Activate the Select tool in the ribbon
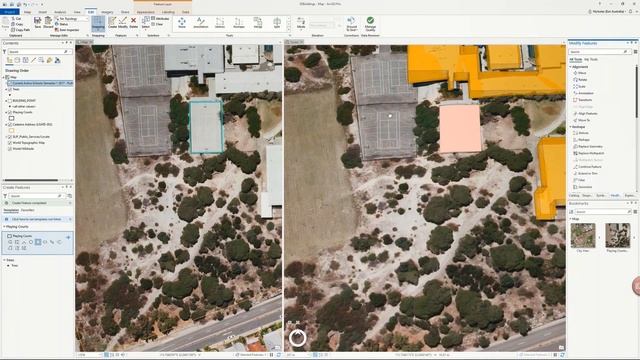Screen dimensions: 640x360 pyautogui.click(x=145, y=22)
